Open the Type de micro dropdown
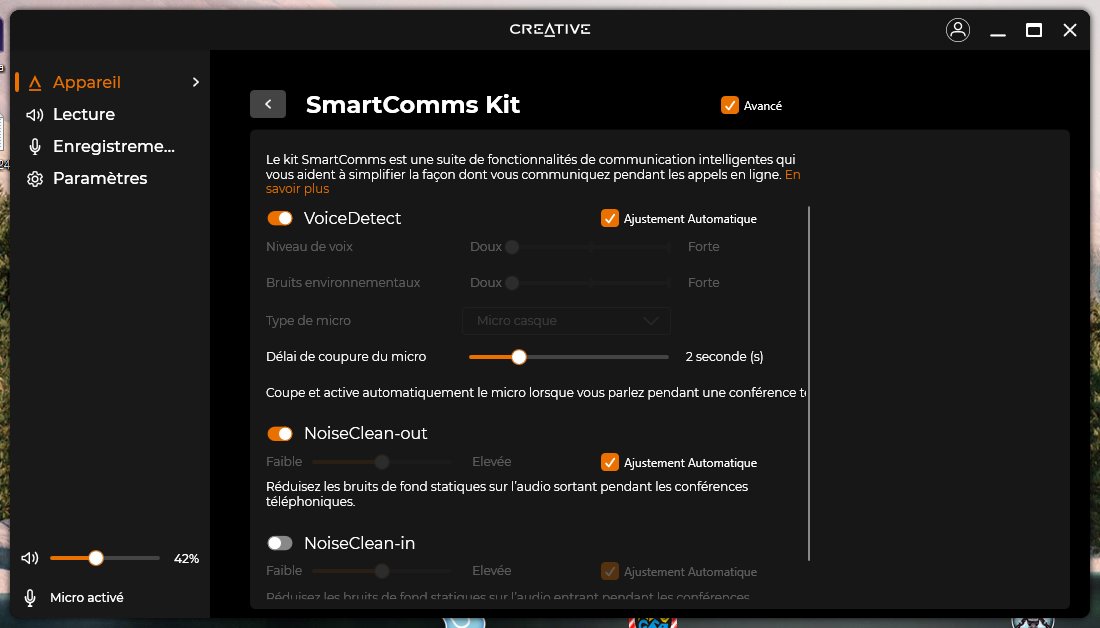Viewport: 1100px width, 628px height. point(566,321)
